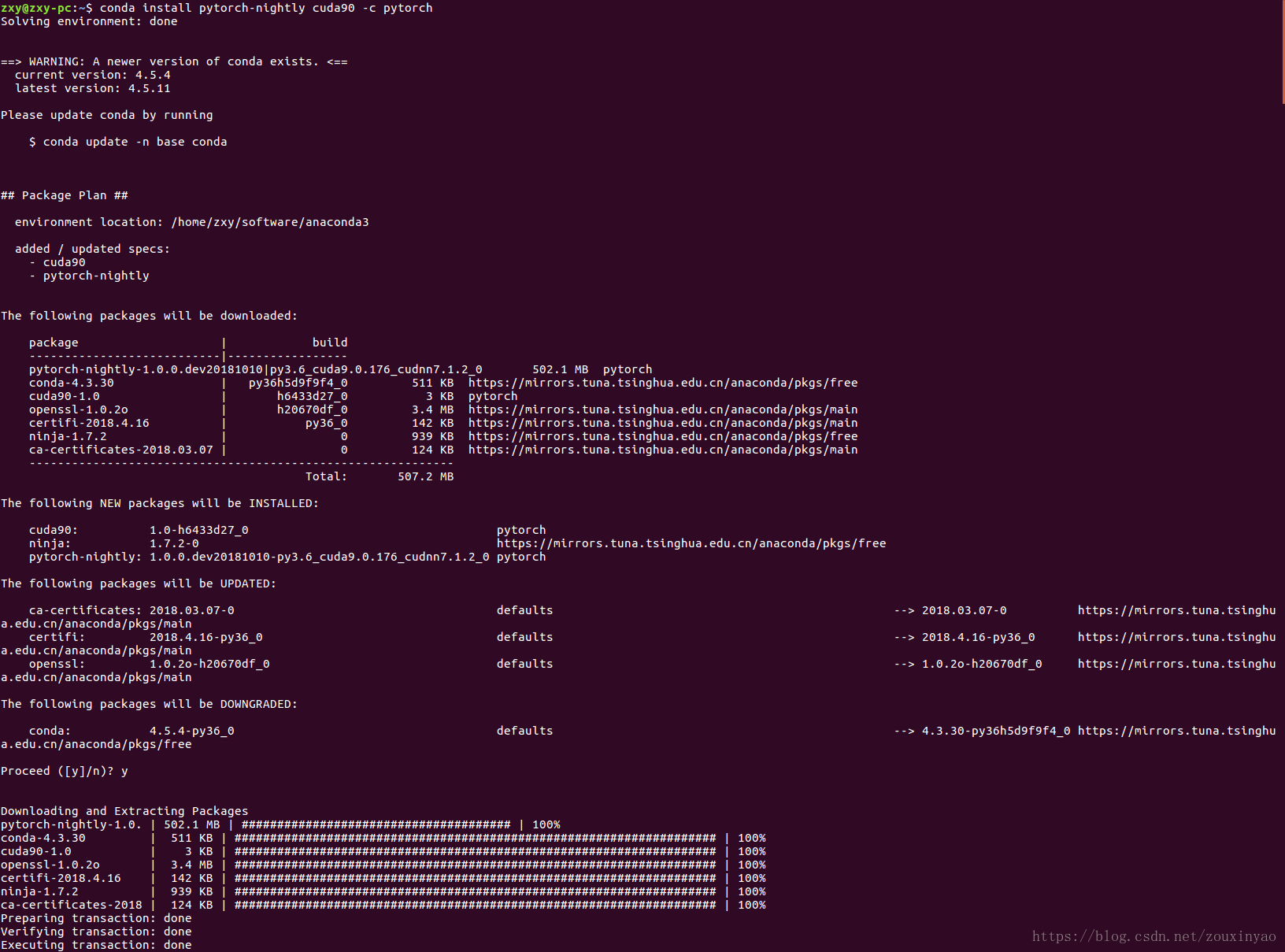1285x952 pixels.
Task: Click '--> 2018.03.07-0' target version
Action: coord(950,610)
